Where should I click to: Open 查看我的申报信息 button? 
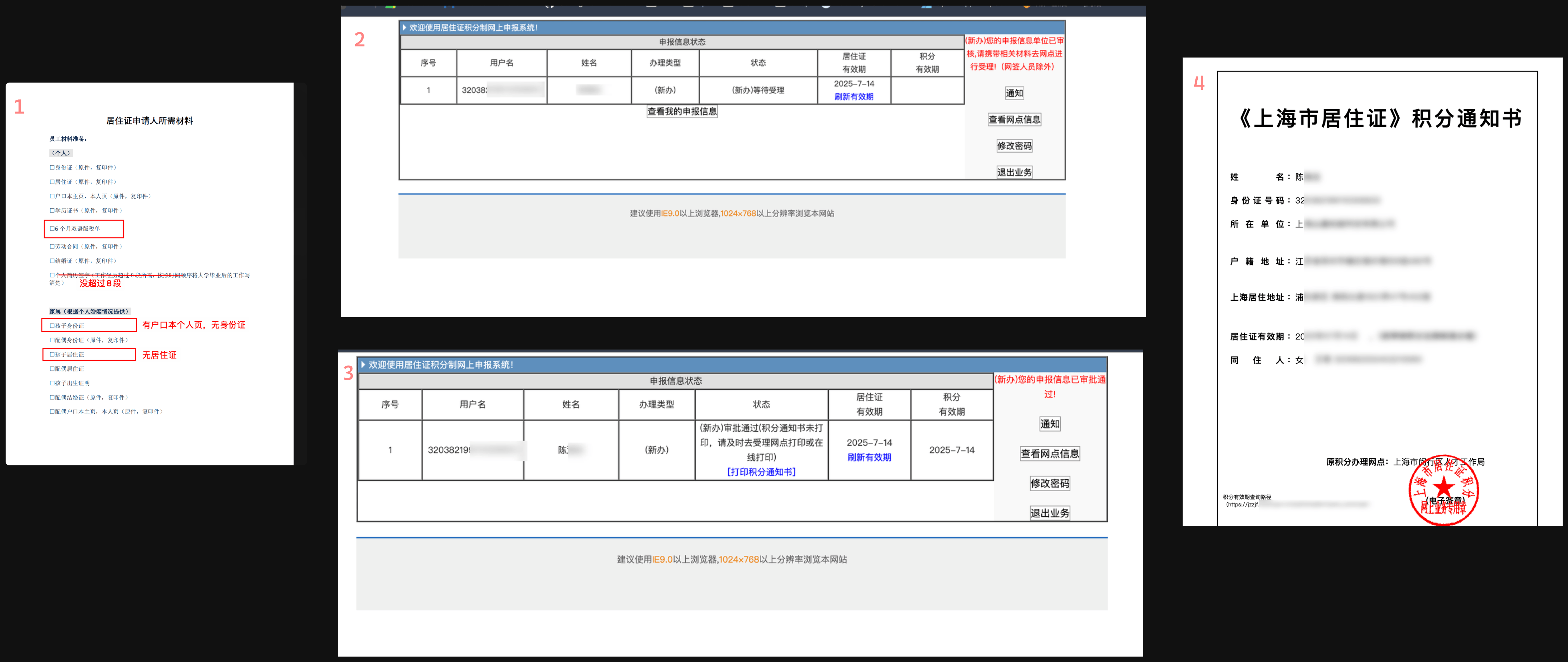coord(682,111)
